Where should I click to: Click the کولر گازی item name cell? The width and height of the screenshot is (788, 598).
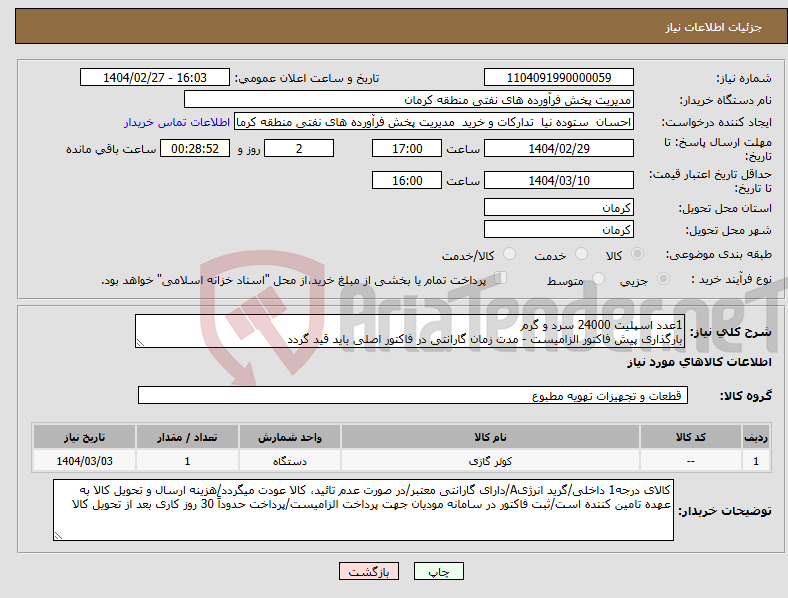click(490, 461)
